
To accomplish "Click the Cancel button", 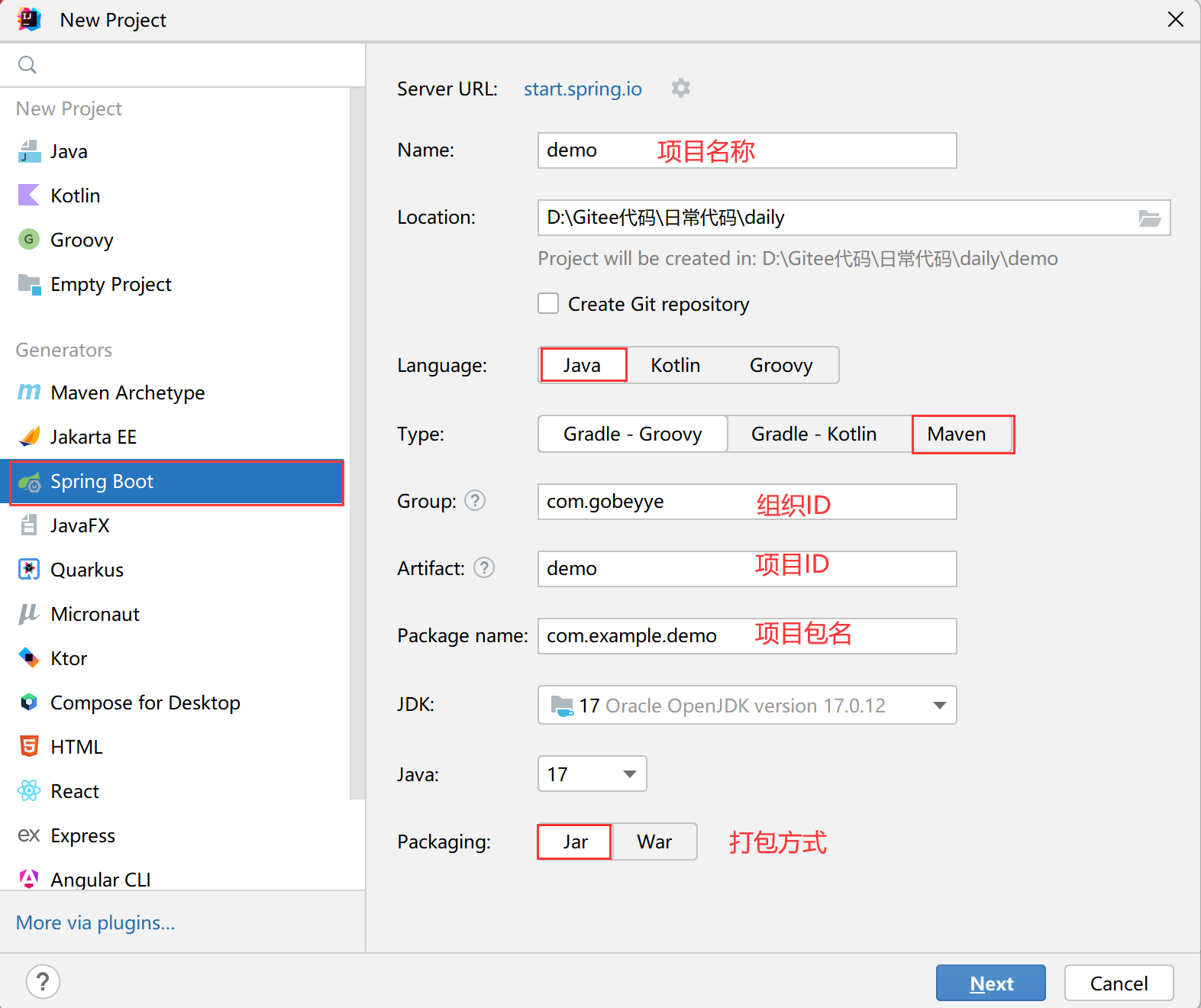I will point(1119,983).
